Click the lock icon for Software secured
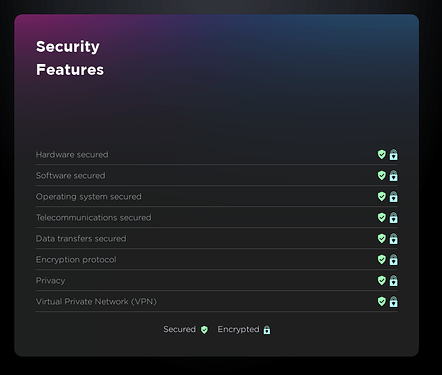 tap(394, 176)
